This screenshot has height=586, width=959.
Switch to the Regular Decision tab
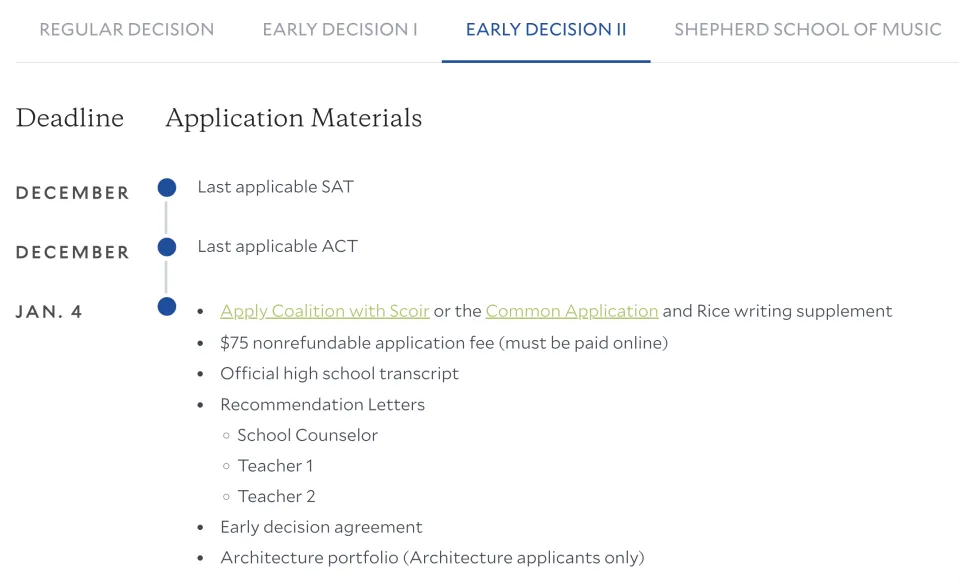[x=126, y=30]
